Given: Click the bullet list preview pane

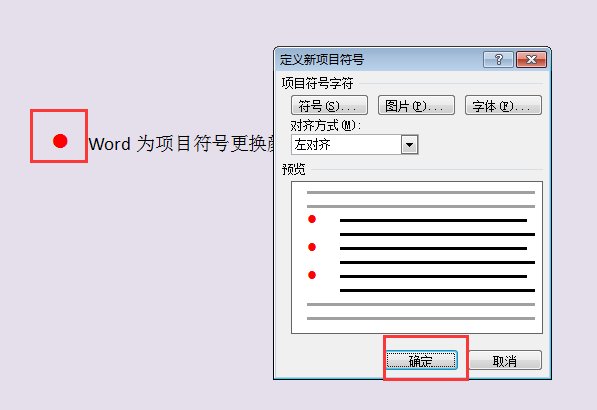Looking at the screenshot, I should coord(417,257).
